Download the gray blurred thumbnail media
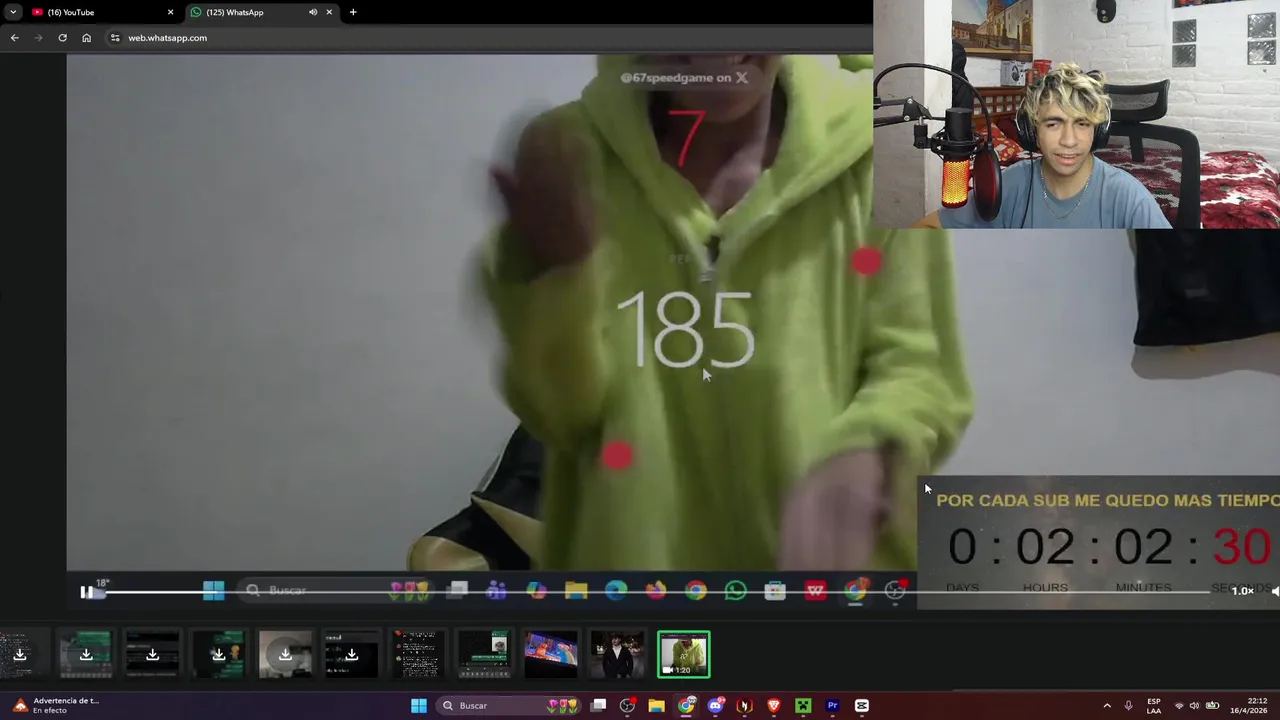This screenshot has width=1280, height=720. click(285, 654)
